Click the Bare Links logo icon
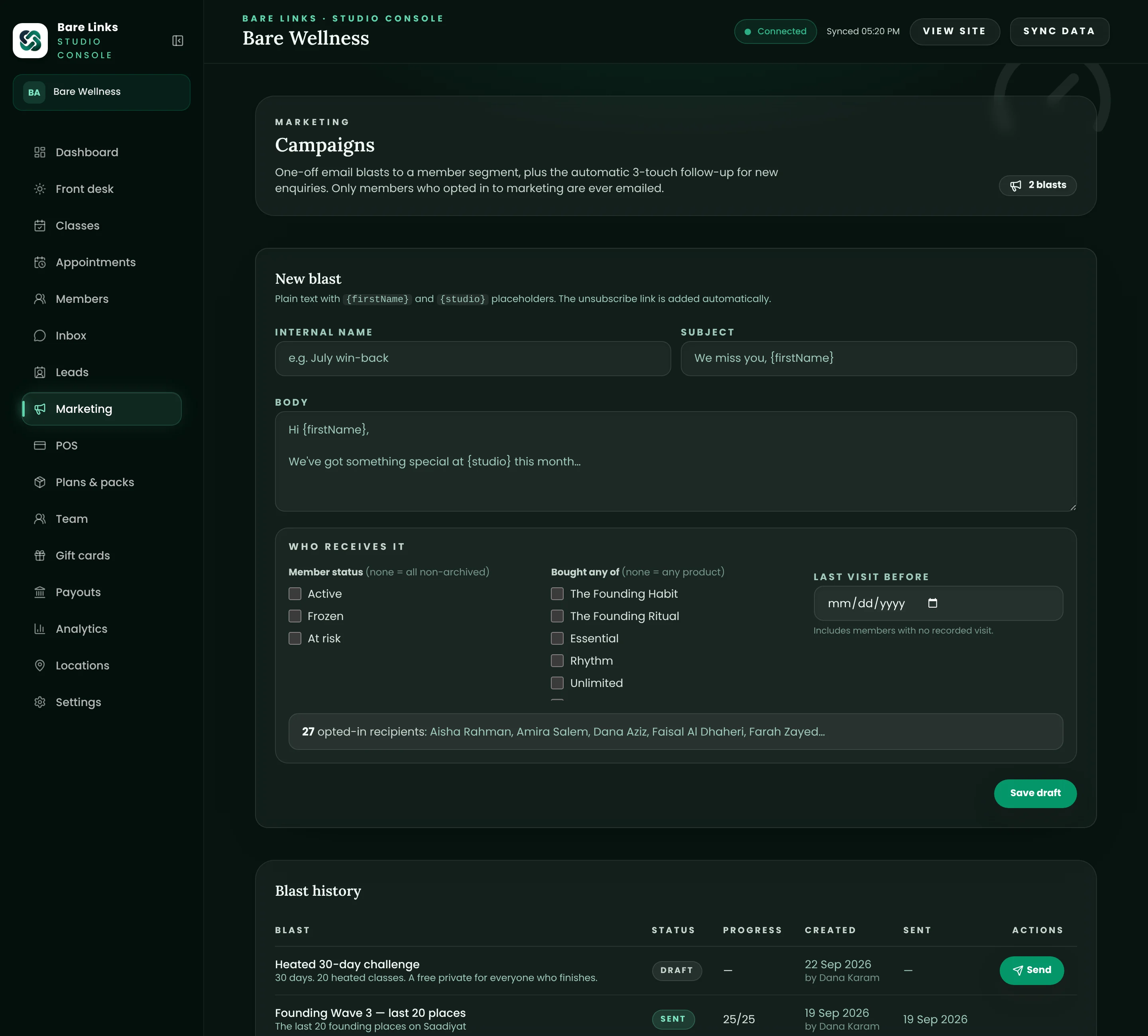This screenshot has height=1036, width=1148. click(30, 40)
